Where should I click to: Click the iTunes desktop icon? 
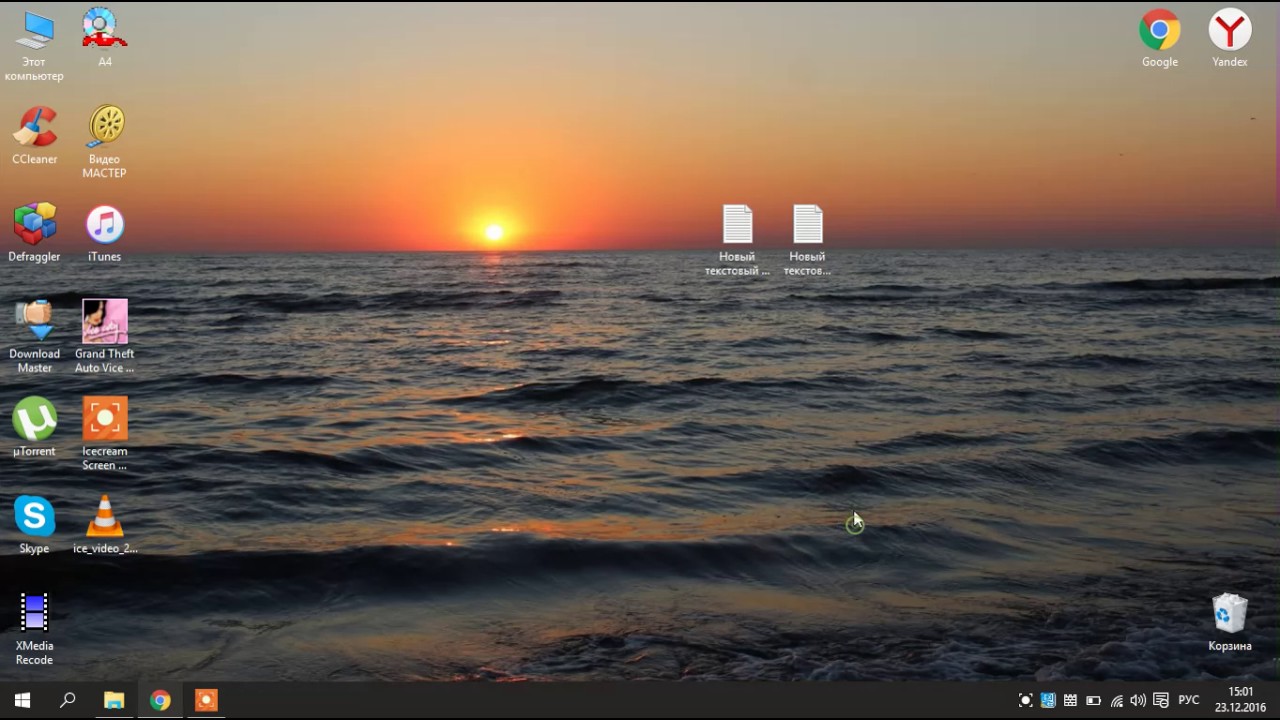[x=105, y=232]
